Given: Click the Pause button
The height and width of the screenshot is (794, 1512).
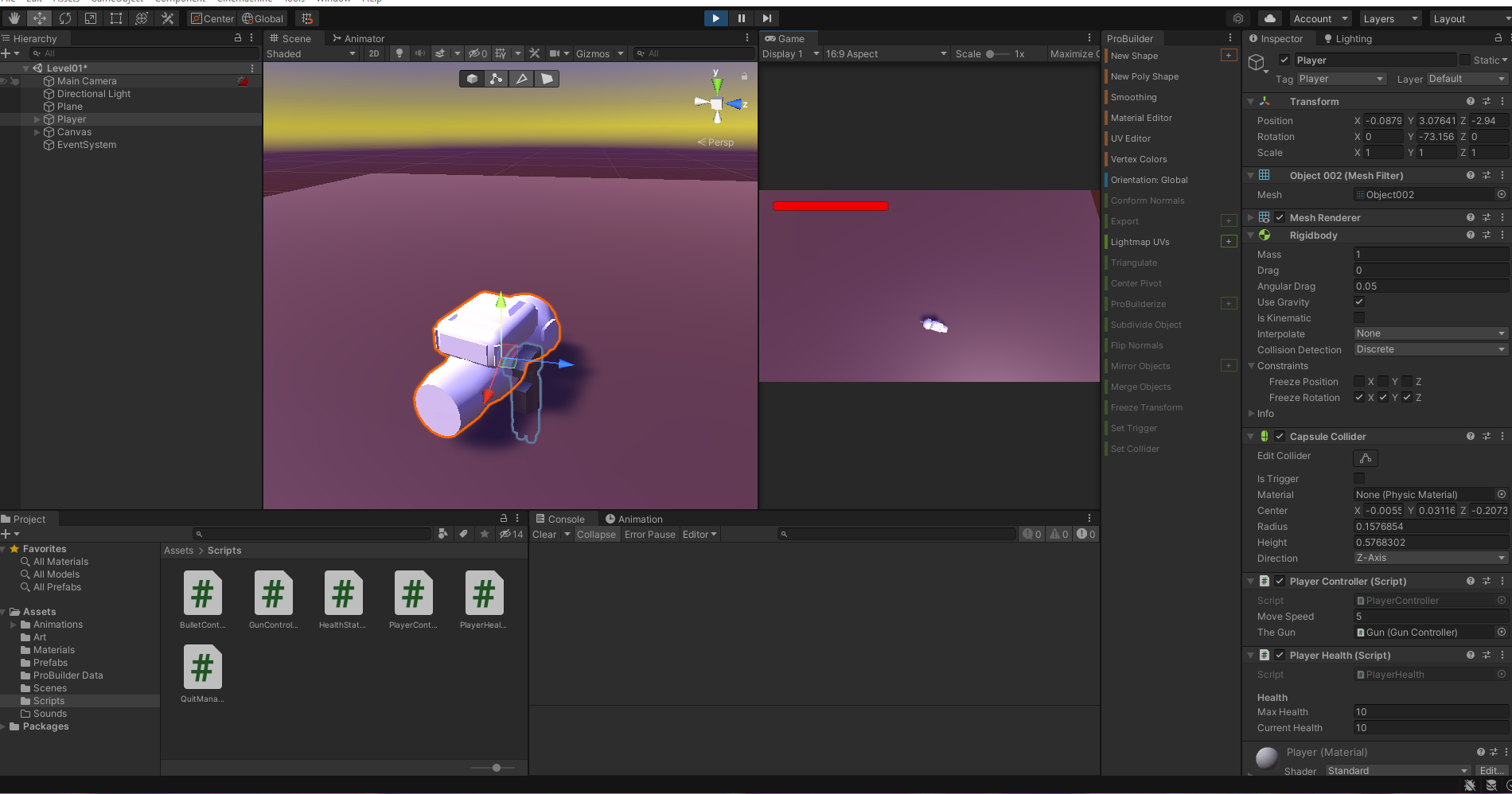Looking at the screenshot, I should tap(741, 18).
